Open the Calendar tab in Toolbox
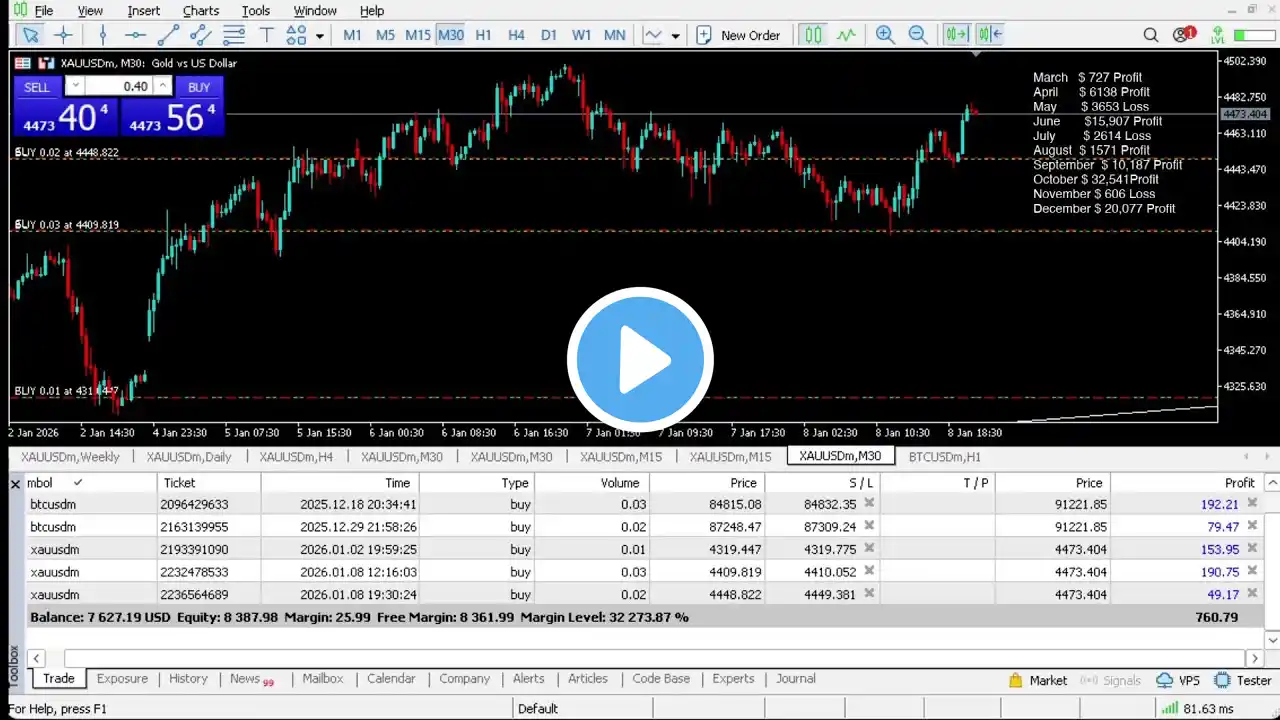The width and height of the screenshot is (1280, 720). (391, 679)
